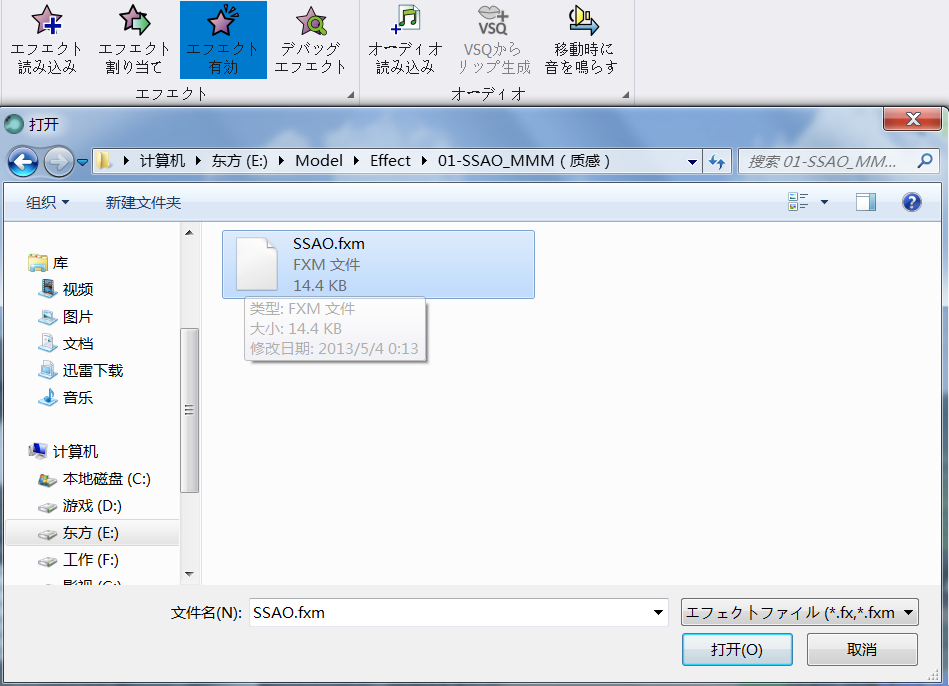
Task: Select 本地磁盘 (C:) in the navigation tree
Action: [106, 479]
